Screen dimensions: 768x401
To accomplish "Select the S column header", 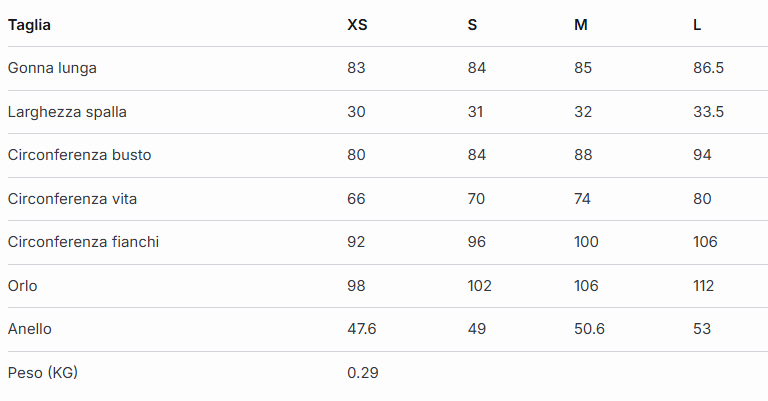I will tap(472, 25).
